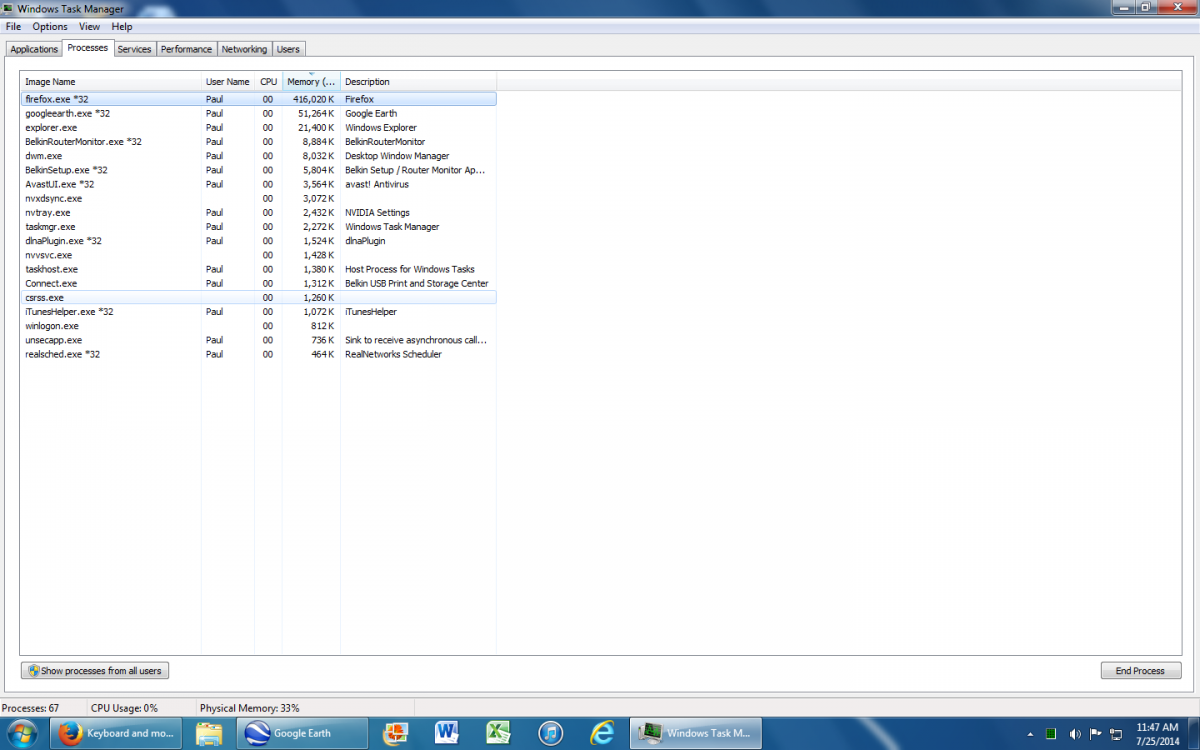Select nvtray.exe process
The height and width of the screenshot is (750, 1200).
(x=258, y=212)
